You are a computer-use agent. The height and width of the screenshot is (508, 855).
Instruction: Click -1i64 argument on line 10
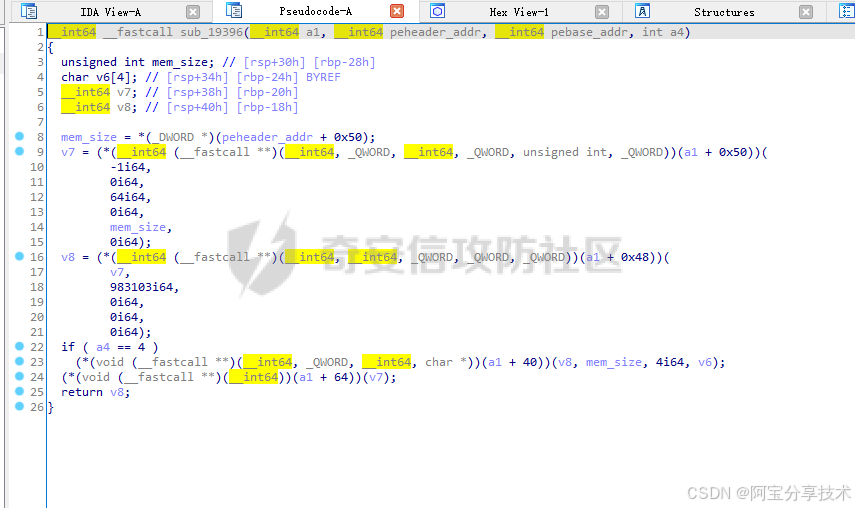127,167
